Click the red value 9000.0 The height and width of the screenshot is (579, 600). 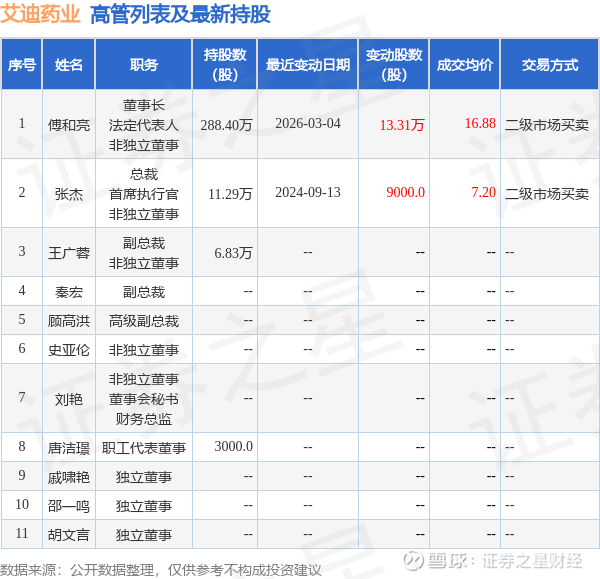click(x=405, y=192)
